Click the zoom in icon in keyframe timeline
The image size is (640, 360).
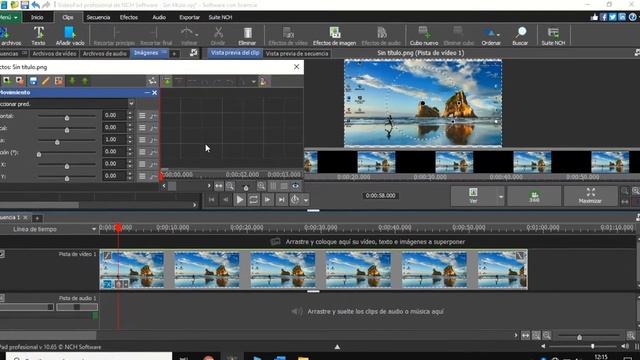(x=261, y=186)
